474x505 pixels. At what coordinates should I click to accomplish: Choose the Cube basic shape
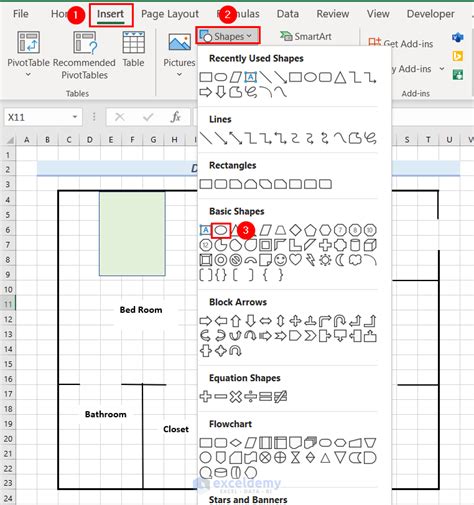click(x=370, y=245)
